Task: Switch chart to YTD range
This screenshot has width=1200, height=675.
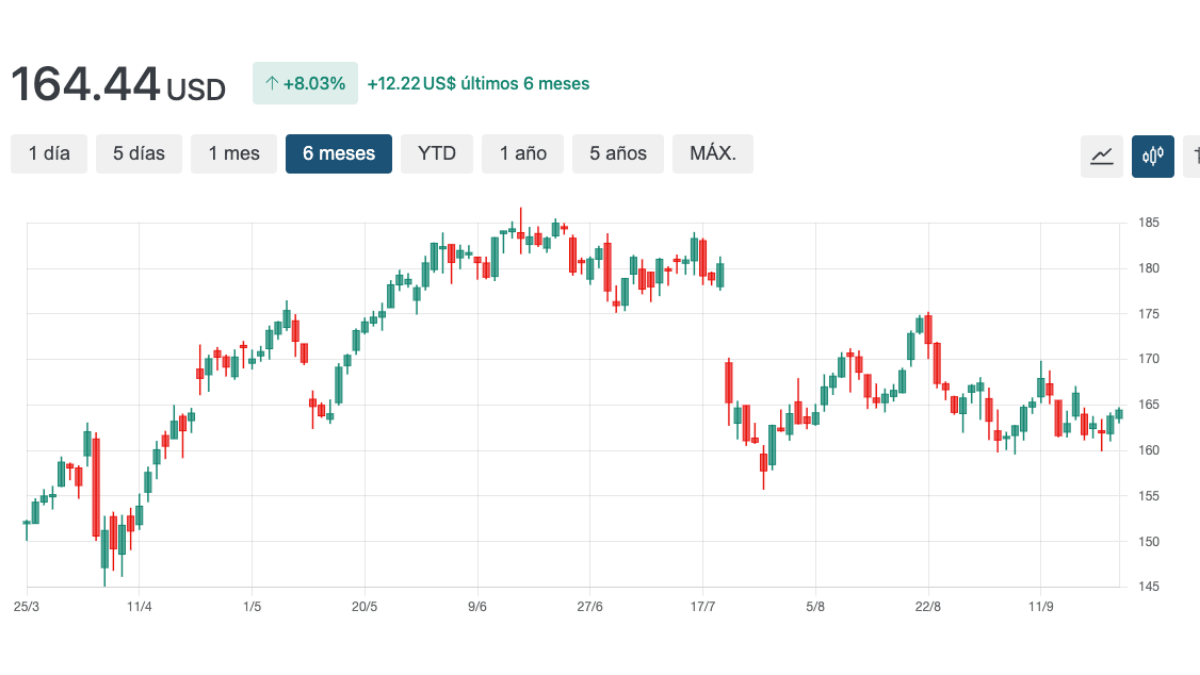Action: [x=437, y=154]
